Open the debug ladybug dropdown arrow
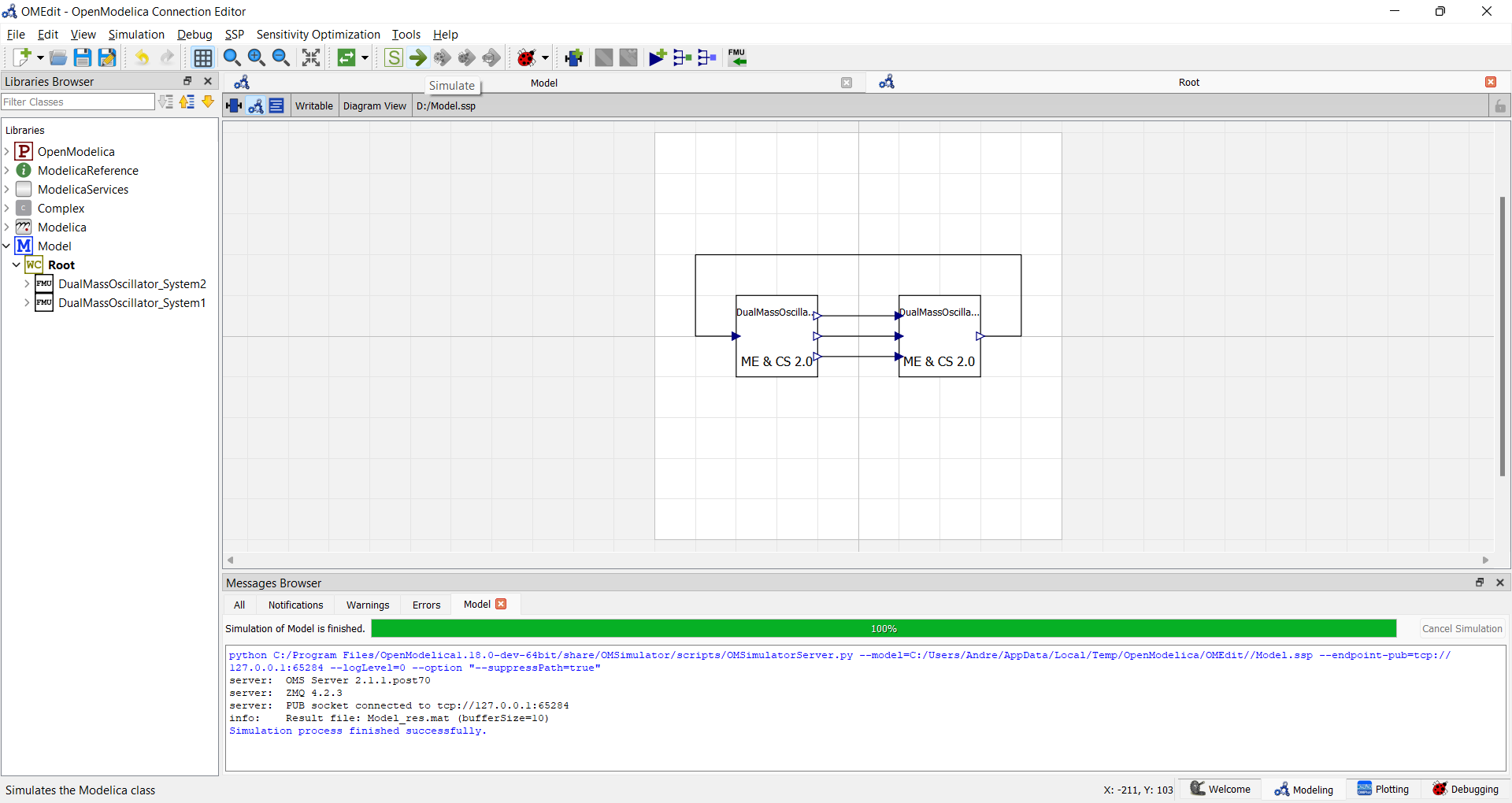 545,57
